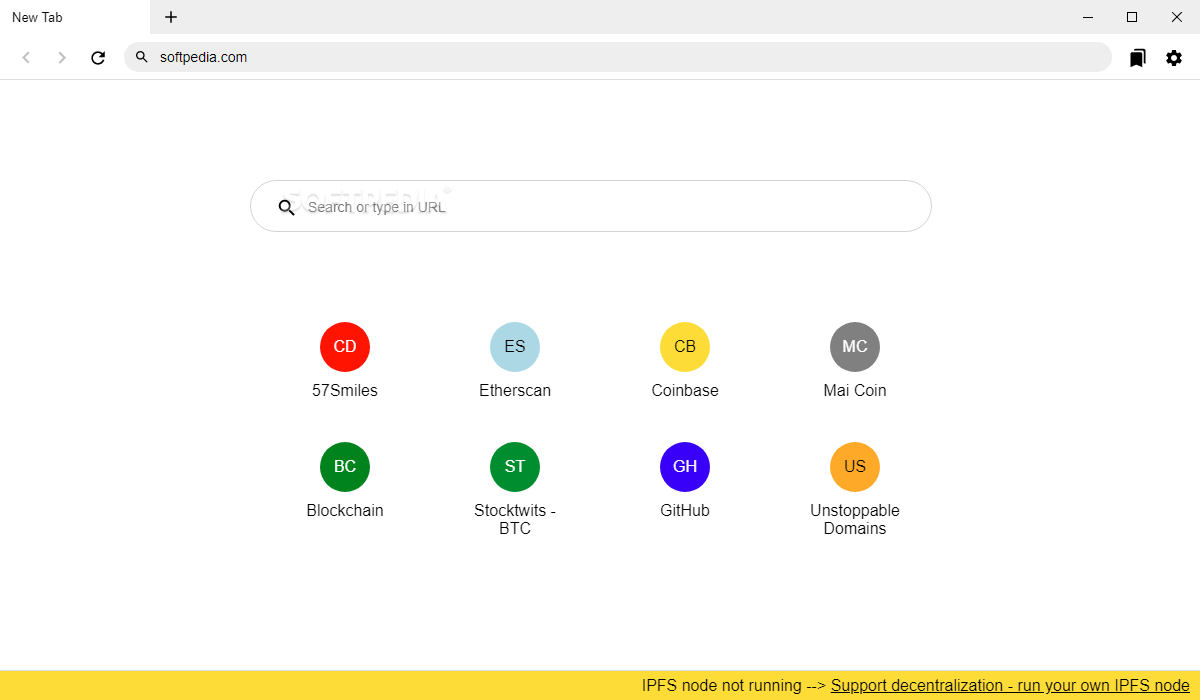
Task: Open the settings gear
Action: (1174, 58)
